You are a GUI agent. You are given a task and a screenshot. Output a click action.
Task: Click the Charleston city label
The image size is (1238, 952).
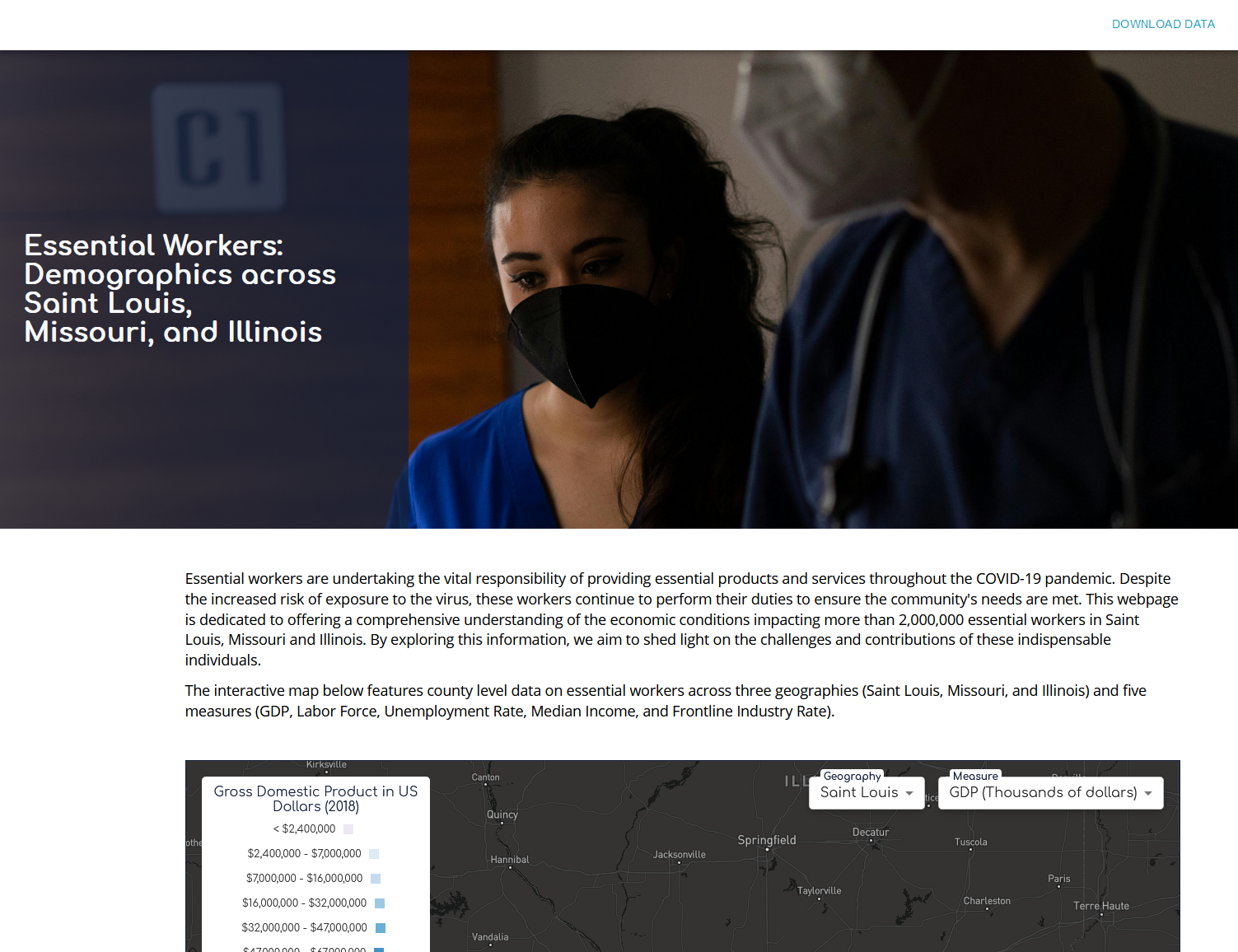pyautogui.click(x=987, y=901)
